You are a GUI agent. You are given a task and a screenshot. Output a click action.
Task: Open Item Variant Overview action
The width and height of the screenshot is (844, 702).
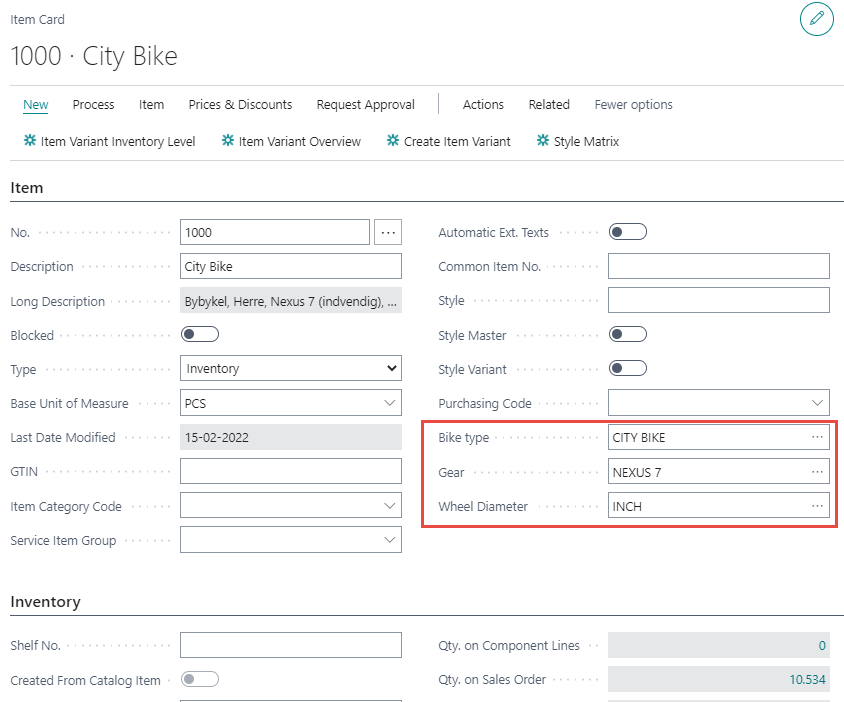point(291,142)
